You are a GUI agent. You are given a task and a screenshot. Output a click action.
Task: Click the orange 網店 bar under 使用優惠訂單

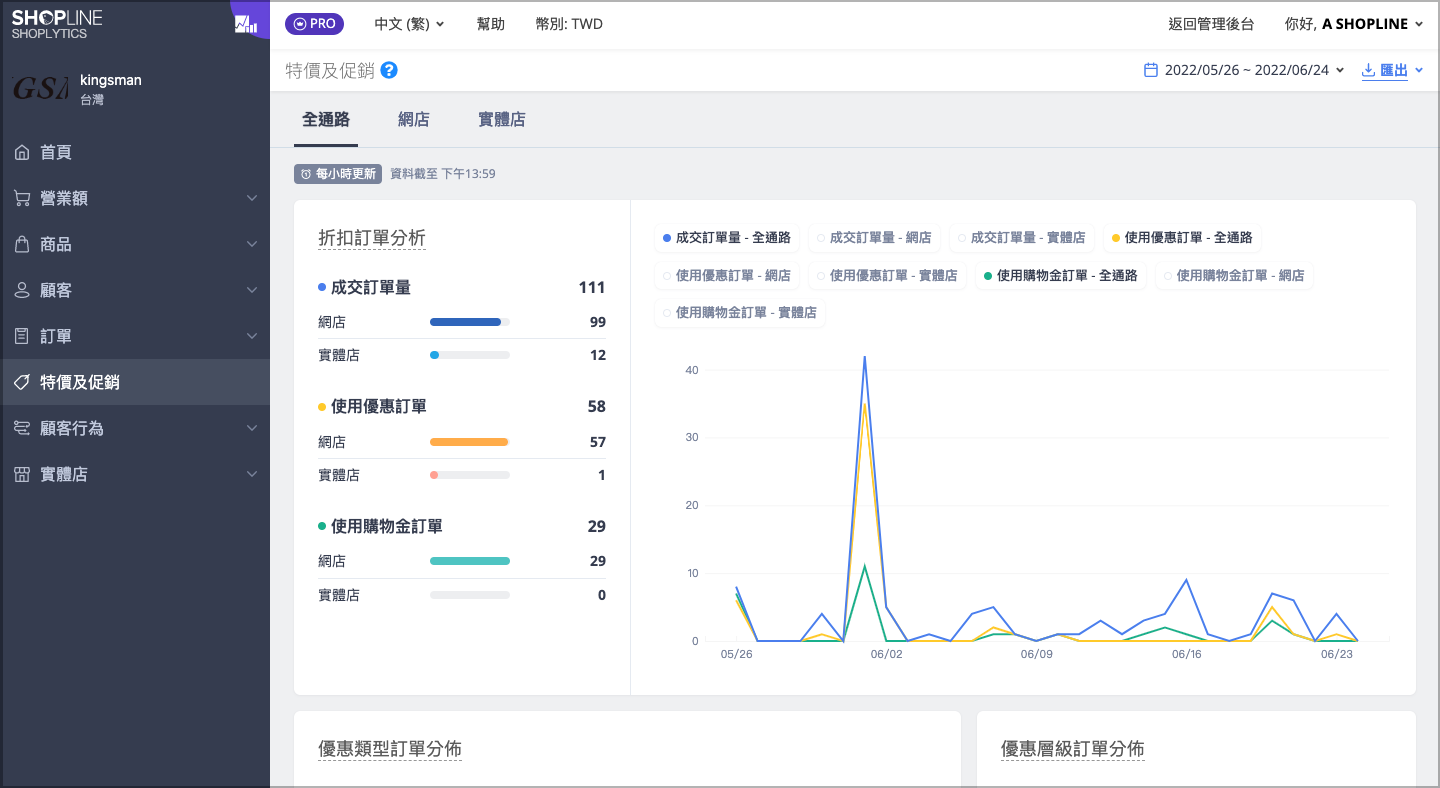(x=469, y=442)
